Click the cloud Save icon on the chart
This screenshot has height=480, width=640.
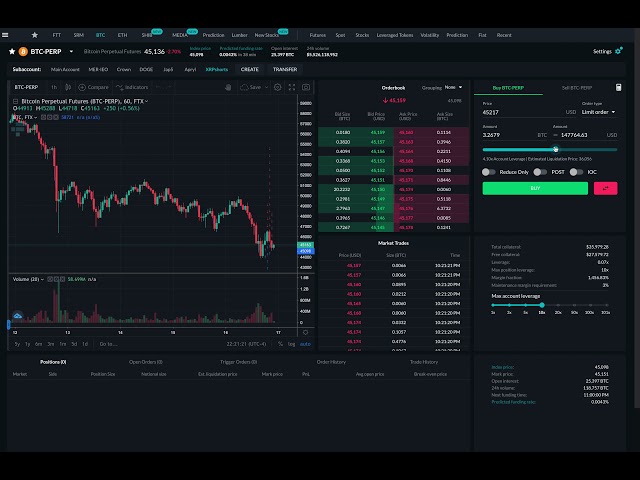(244, 87)
